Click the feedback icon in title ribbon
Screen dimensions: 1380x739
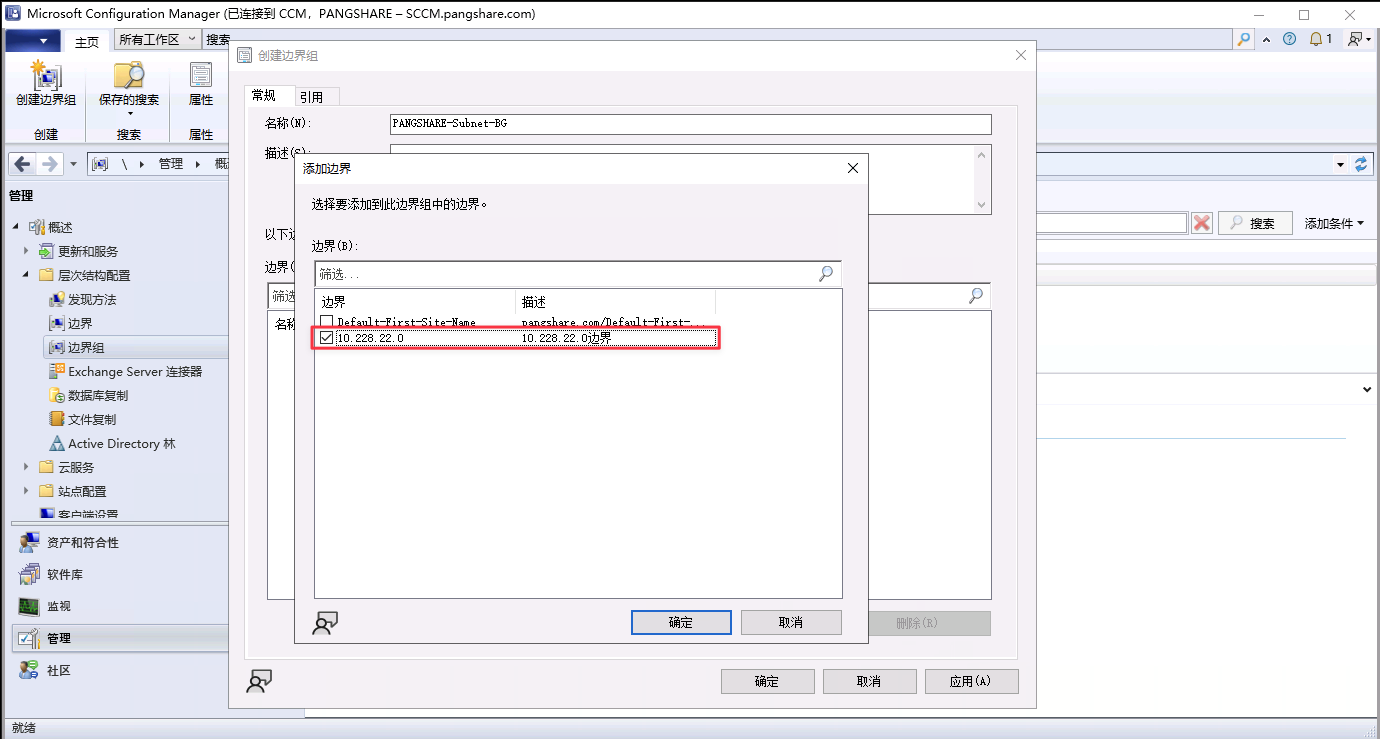click(1356, 39)
